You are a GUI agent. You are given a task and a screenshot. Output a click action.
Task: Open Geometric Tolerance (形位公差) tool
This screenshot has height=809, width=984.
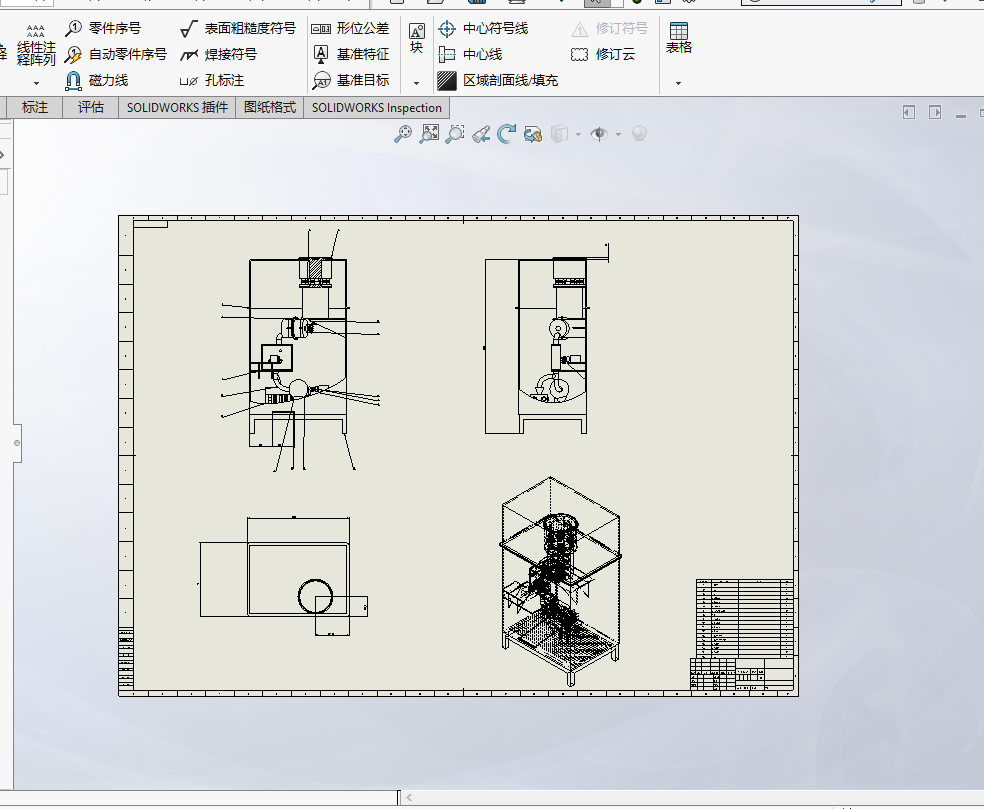pos(350,28)
